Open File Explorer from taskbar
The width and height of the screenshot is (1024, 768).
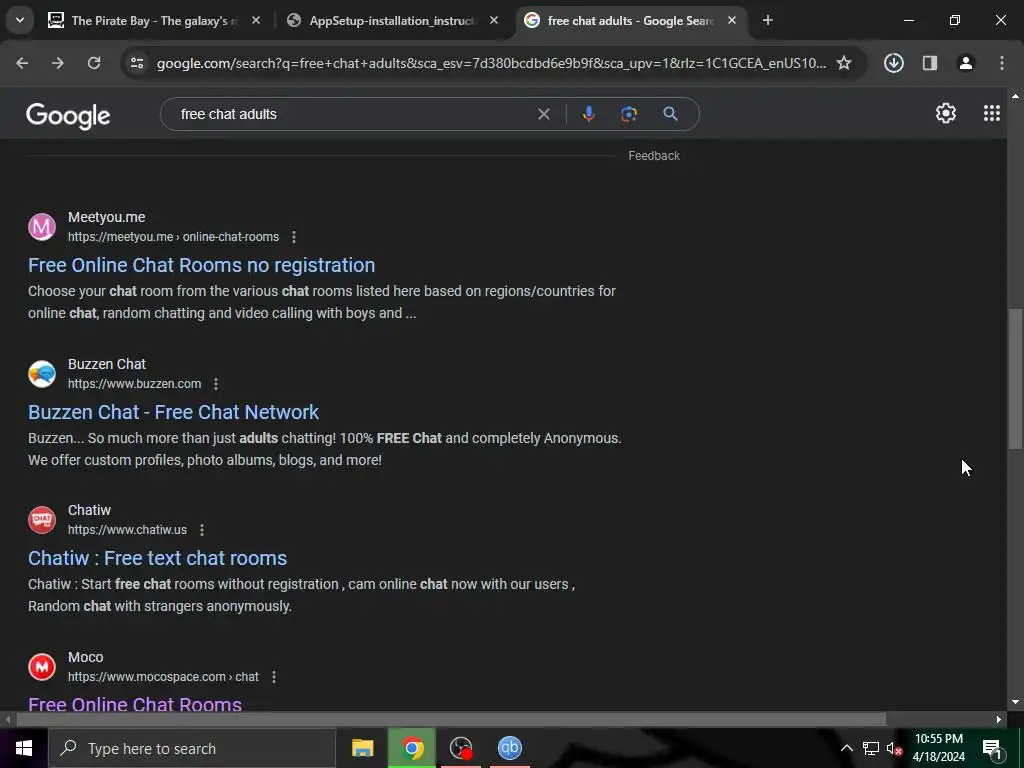[362, 748]
